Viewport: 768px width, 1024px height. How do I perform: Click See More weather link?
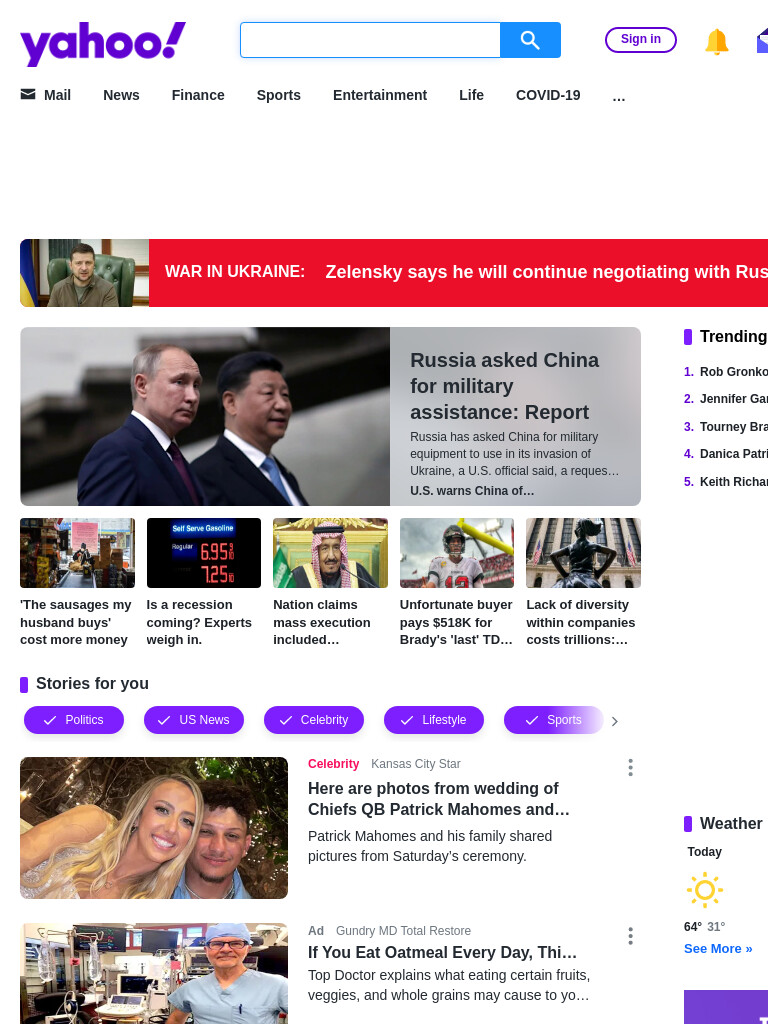point(718,949)
